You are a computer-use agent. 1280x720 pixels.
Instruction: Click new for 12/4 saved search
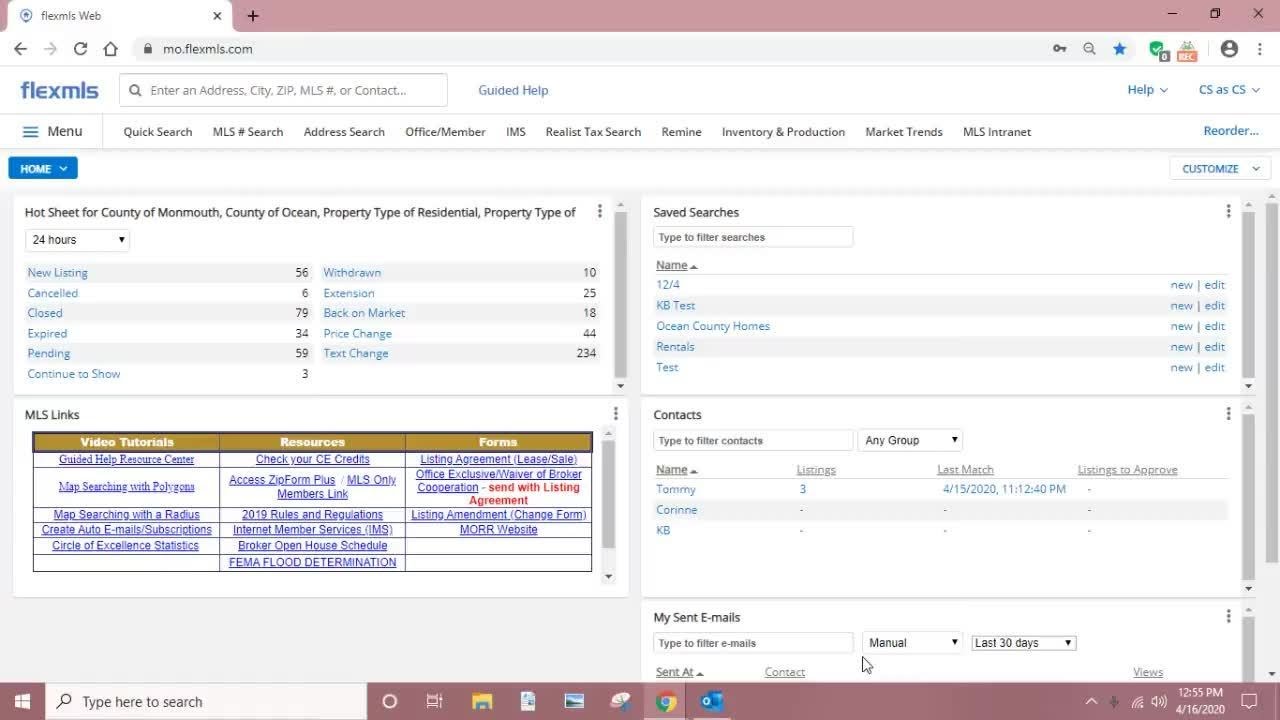point(1181,285)
